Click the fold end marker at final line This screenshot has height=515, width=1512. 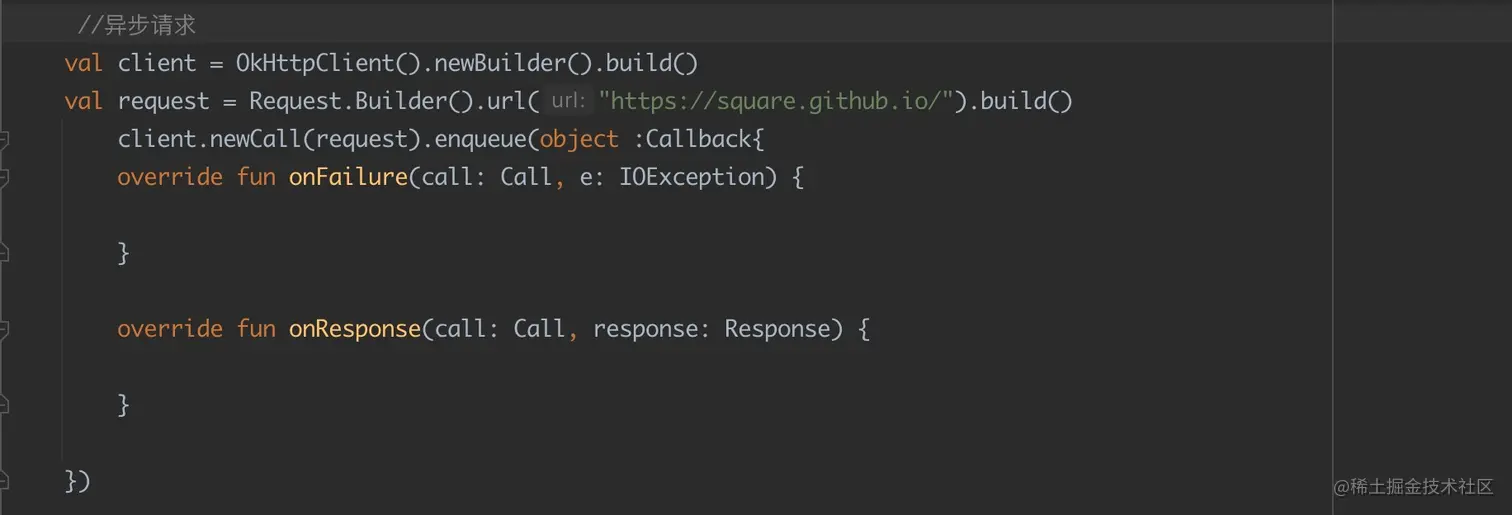click(x=4, y=481)
